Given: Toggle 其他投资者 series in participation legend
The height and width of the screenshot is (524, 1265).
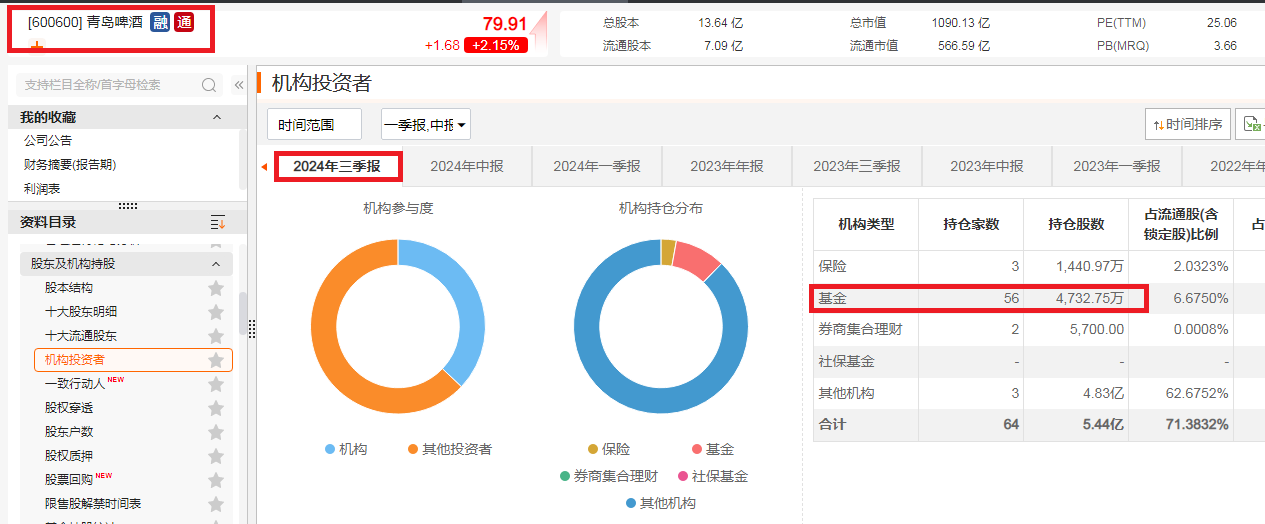Looking at the screenshot, I should pos(449,449).
